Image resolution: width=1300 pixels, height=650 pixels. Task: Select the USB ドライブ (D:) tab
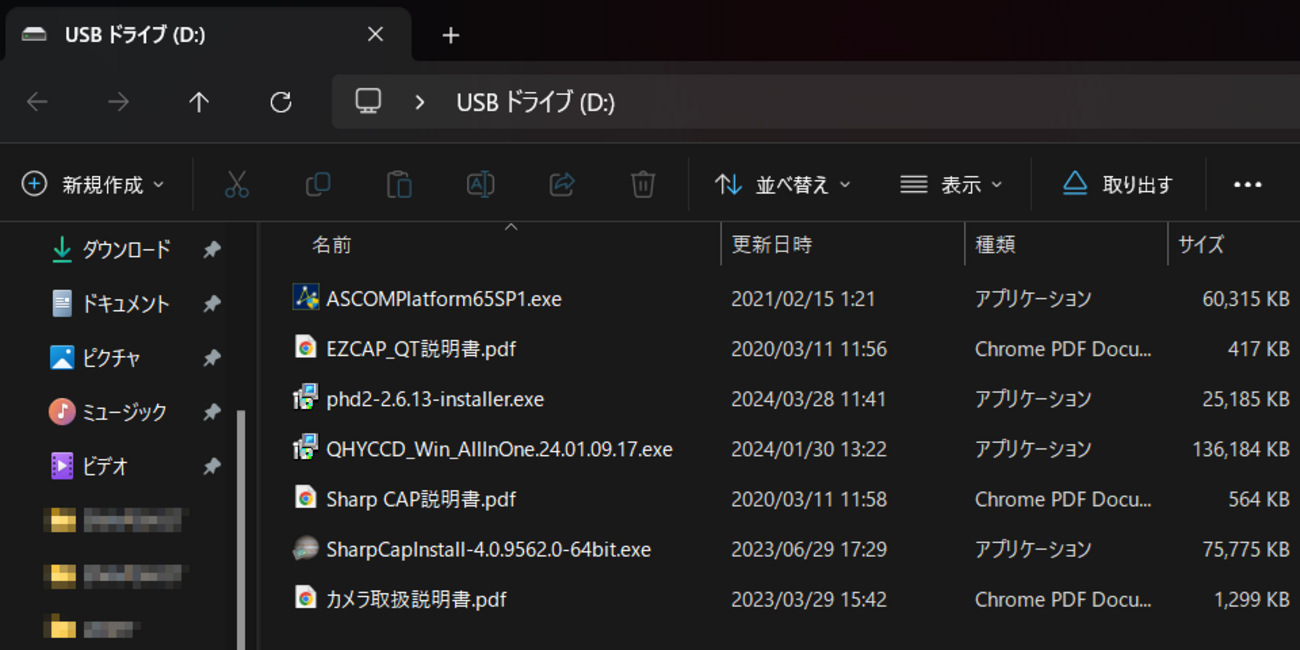click(x=206, y=35)
